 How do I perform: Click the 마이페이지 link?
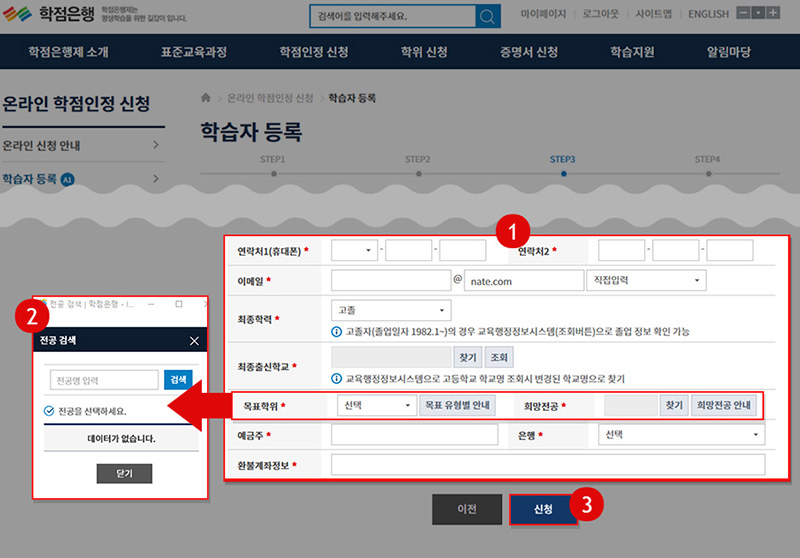[x=543, y=16]
